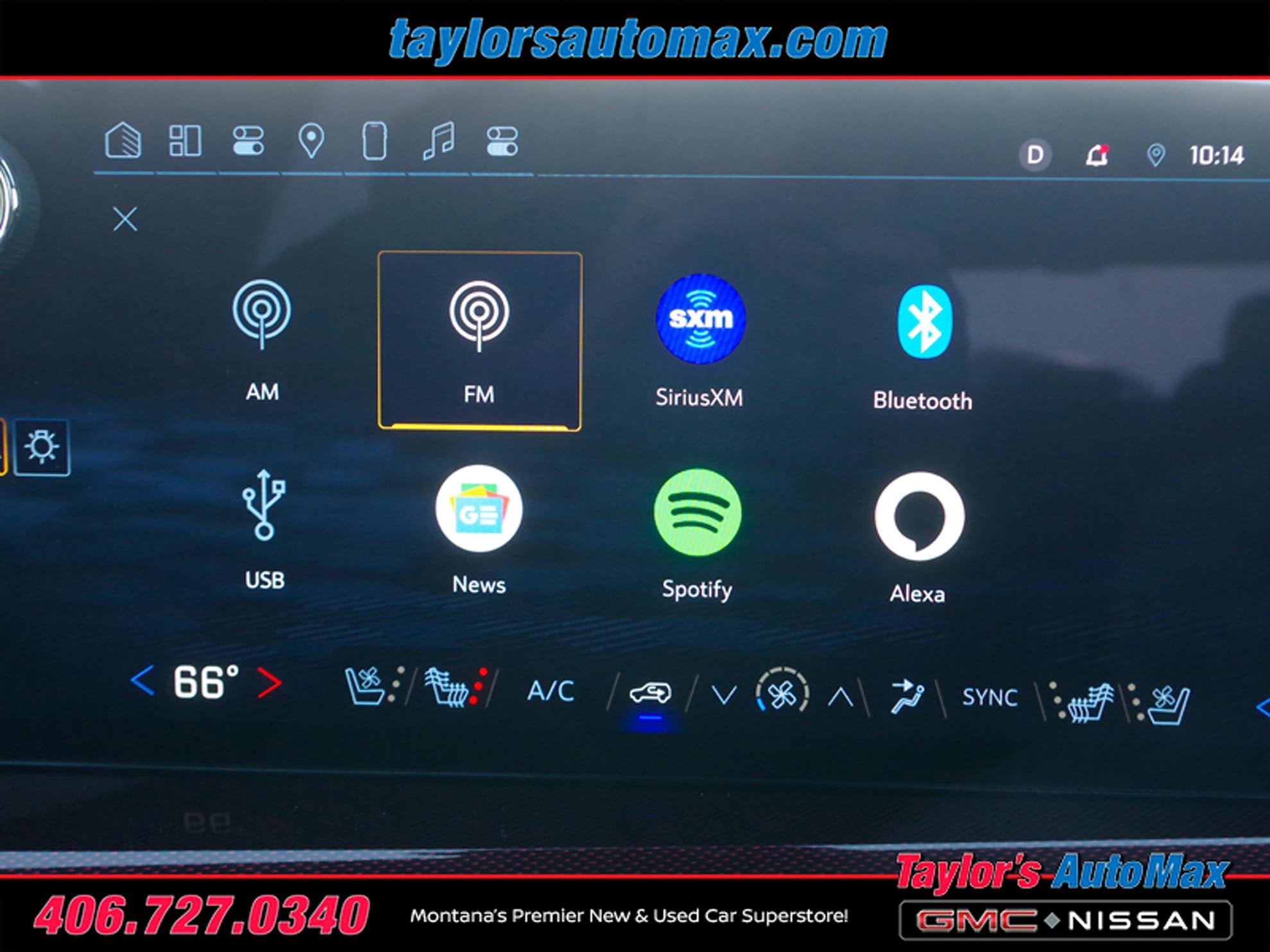Open the driver profile D badge
This screenshot has width=1270, height=952.
tap(1034, 155)
